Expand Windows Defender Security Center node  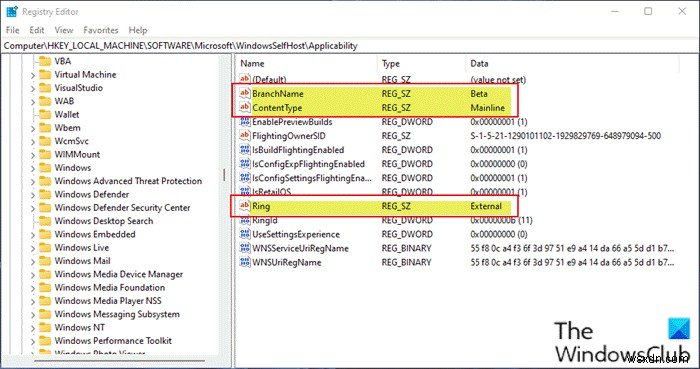pyautogui.click(x=33, y=208)
